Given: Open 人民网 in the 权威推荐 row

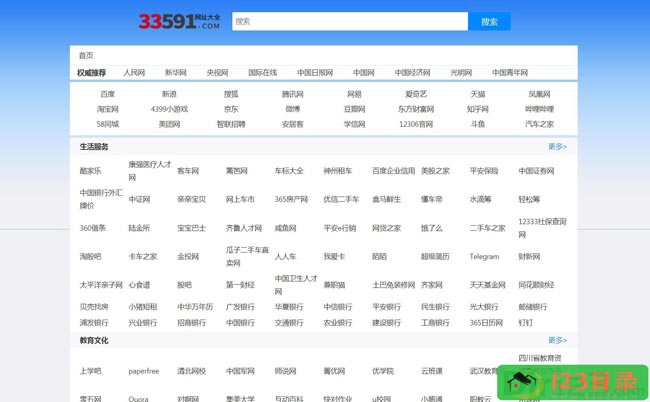Looking at the screenshot, I should click(x=134, y=73).
